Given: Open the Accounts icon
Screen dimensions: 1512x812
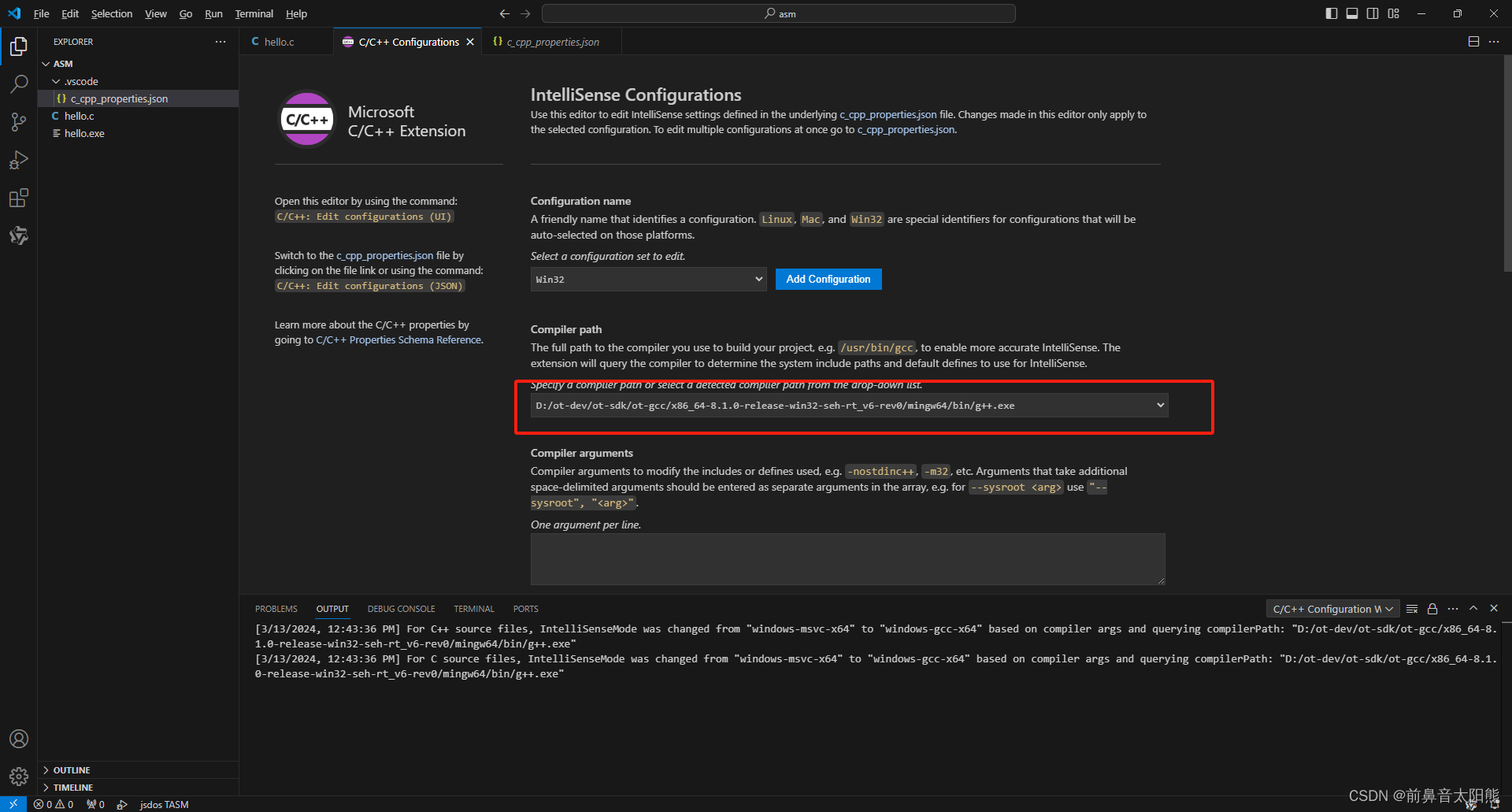Looking at the screenshot, I should point(19,739).
